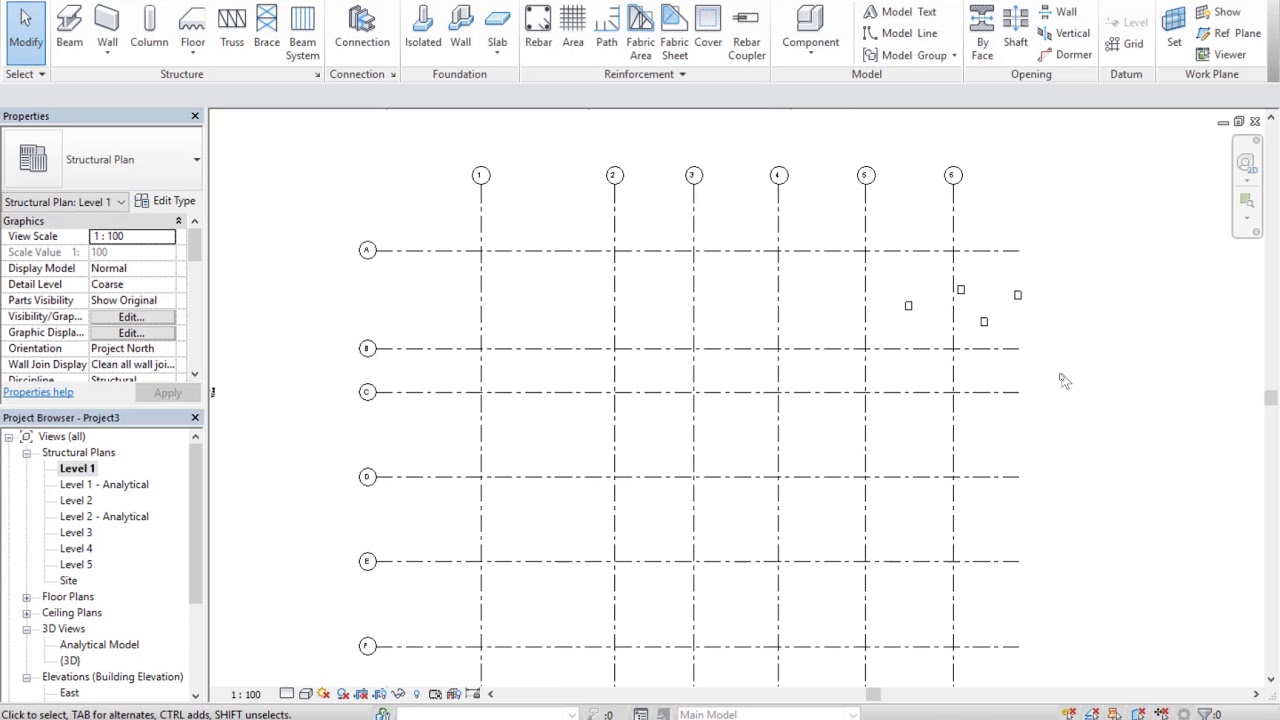The width and height of the screenshot is (1280, 720).
Task: Click the Set work plane tool
Action: 1174,27
